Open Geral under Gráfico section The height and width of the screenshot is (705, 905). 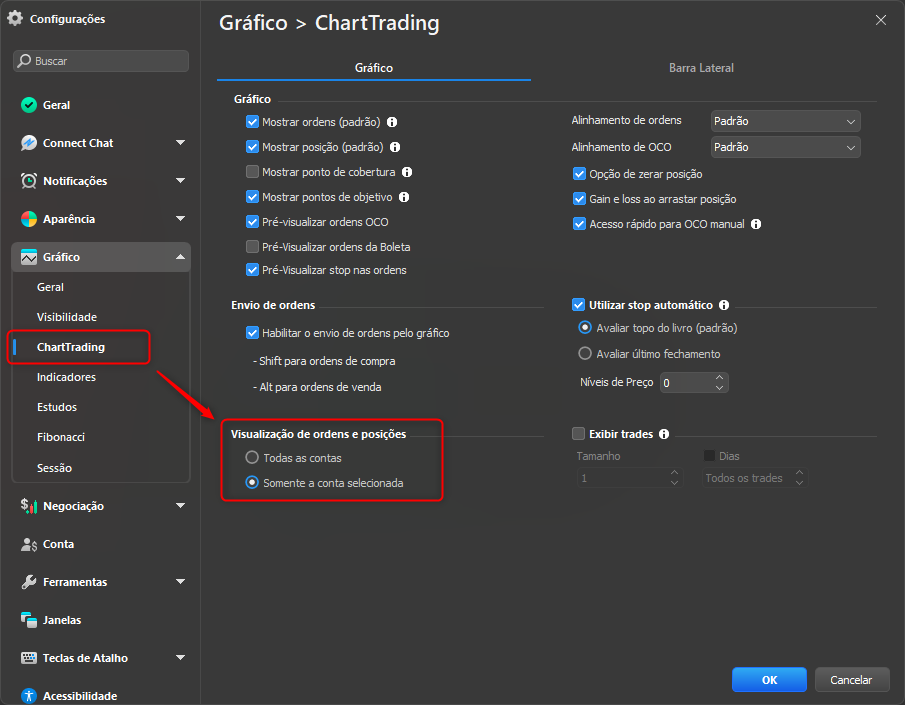coord(50,287)
